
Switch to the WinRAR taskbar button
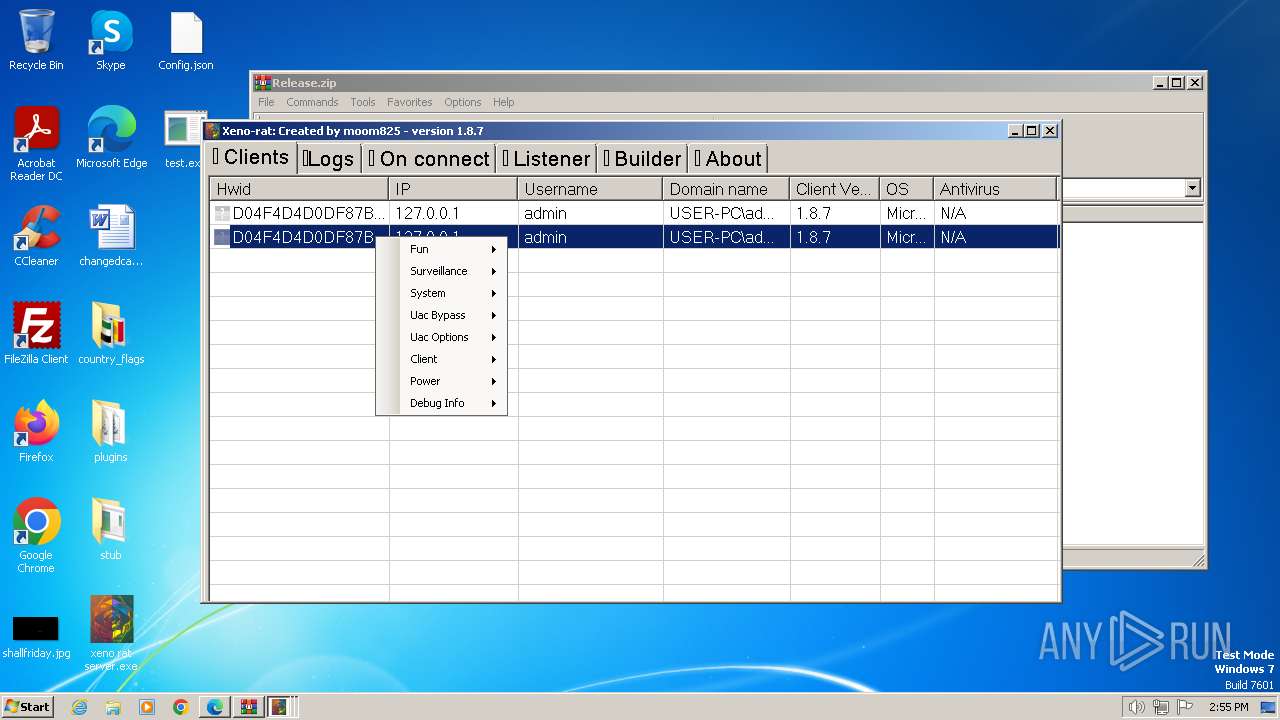click(x=248, y=707)
